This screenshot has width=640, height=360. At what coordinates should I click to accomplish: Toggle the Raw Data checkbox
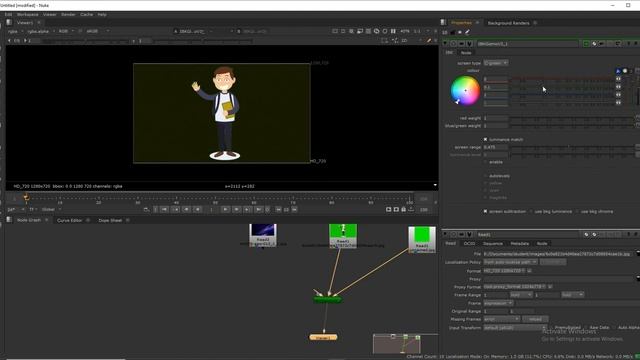click(x=587, y=328)
